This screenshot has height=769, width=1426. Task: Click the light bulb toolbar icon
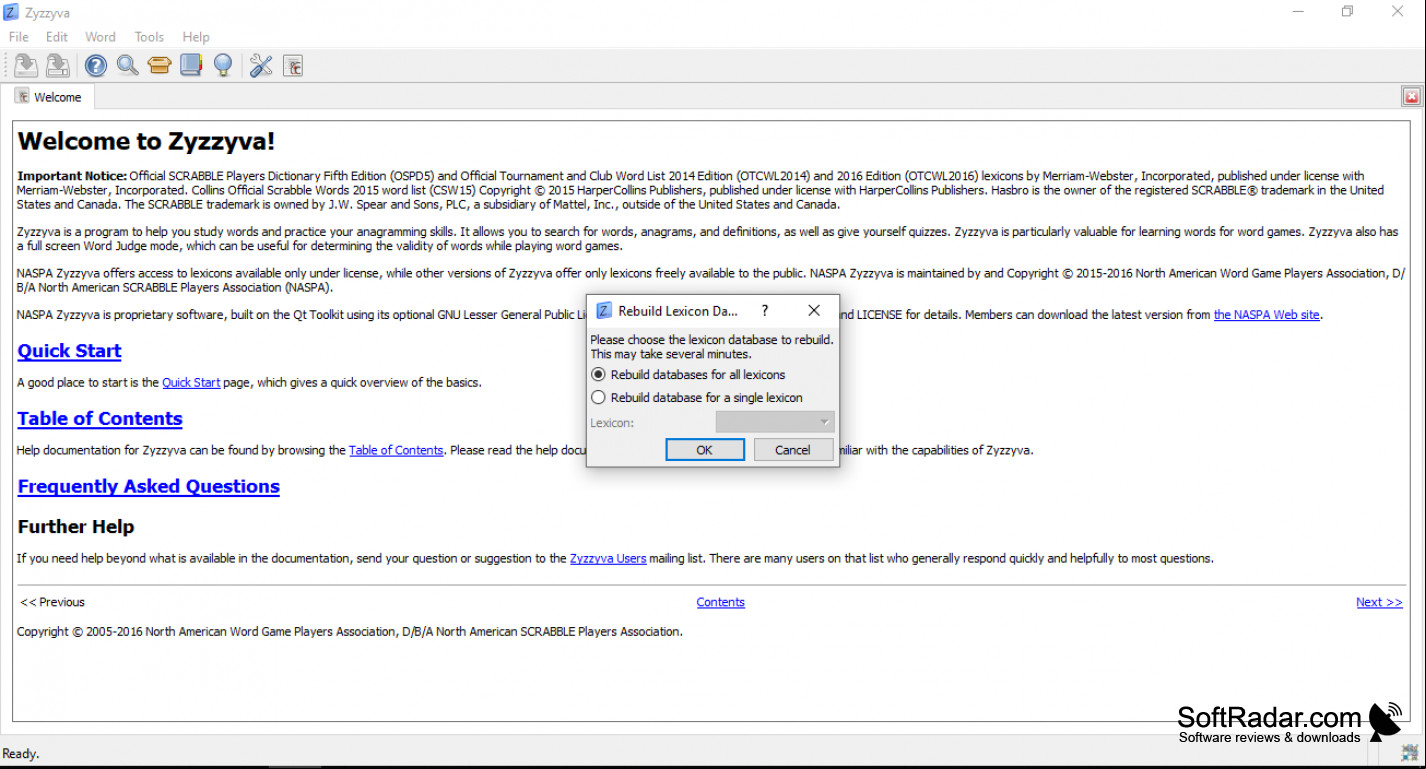tap(223, 66)
